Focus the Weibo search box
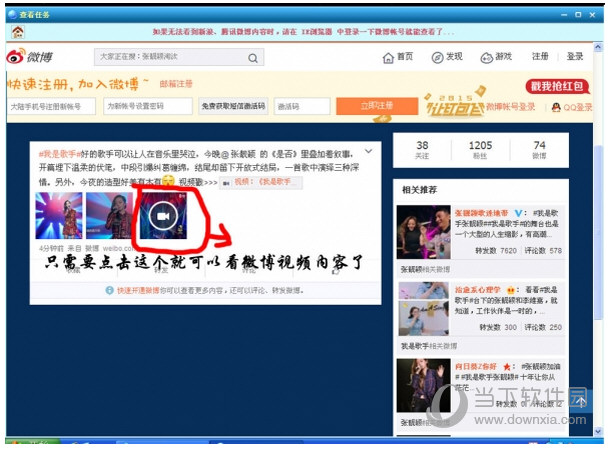 click(x=179, y=57)
